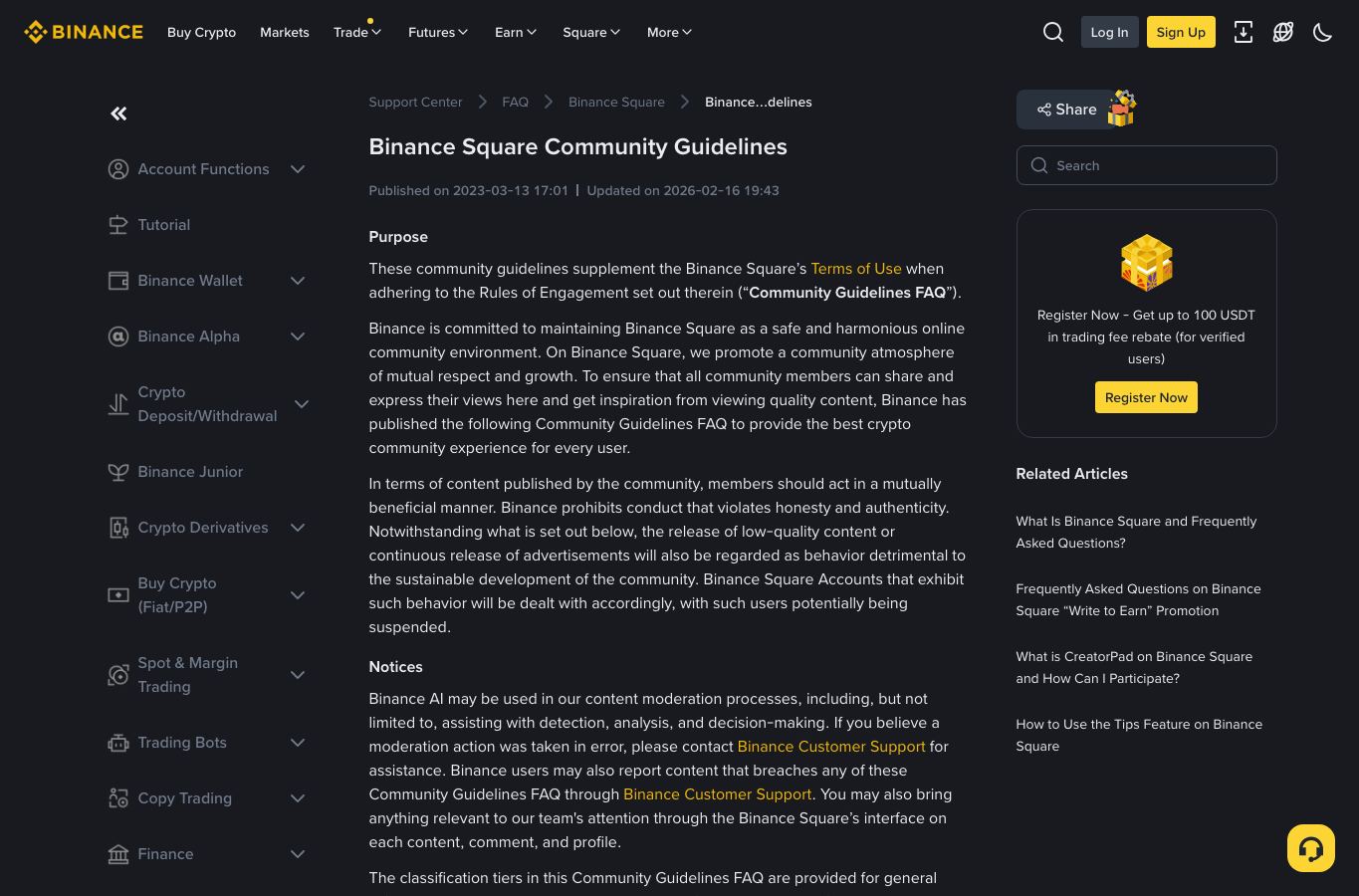The height and width of the screenshot is (896, 1359).
Task: Click the golden reward box image
Action: tap(1147, 263)
